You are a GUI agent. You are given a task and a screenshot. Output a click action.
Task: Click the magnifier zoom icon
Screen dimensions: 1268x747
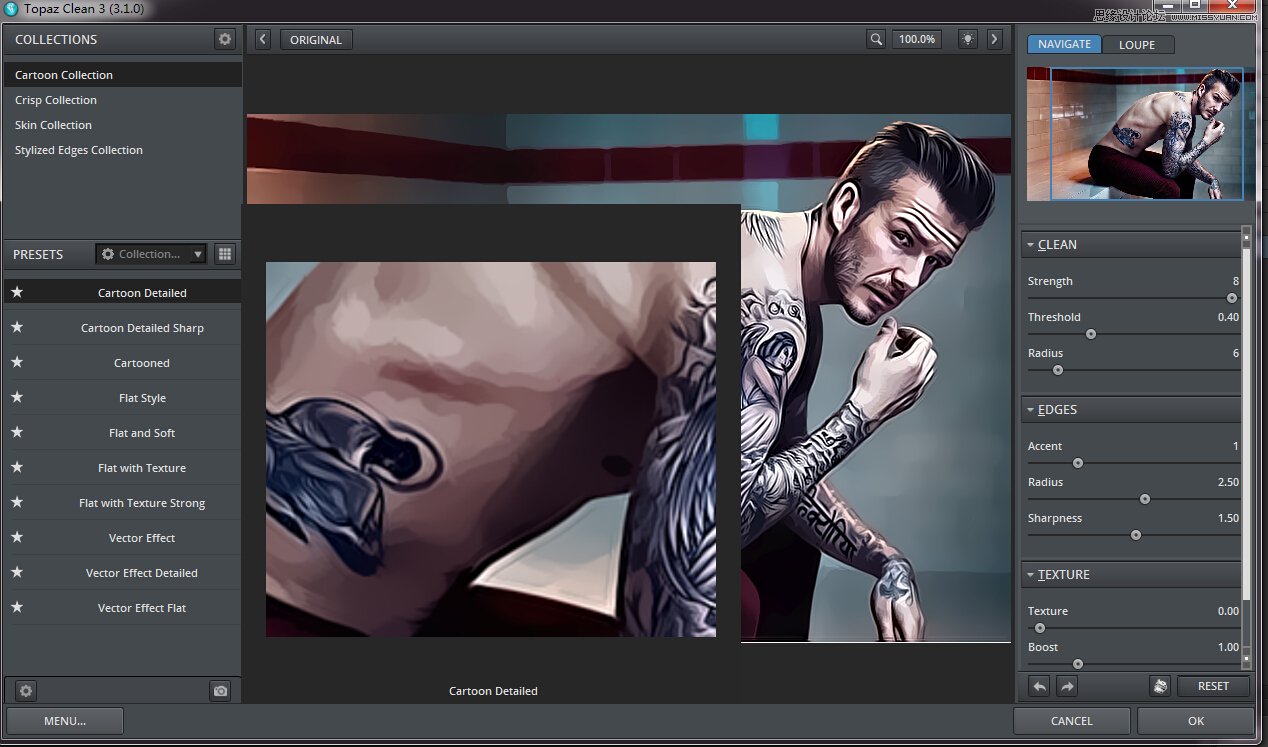click(876, 39)
